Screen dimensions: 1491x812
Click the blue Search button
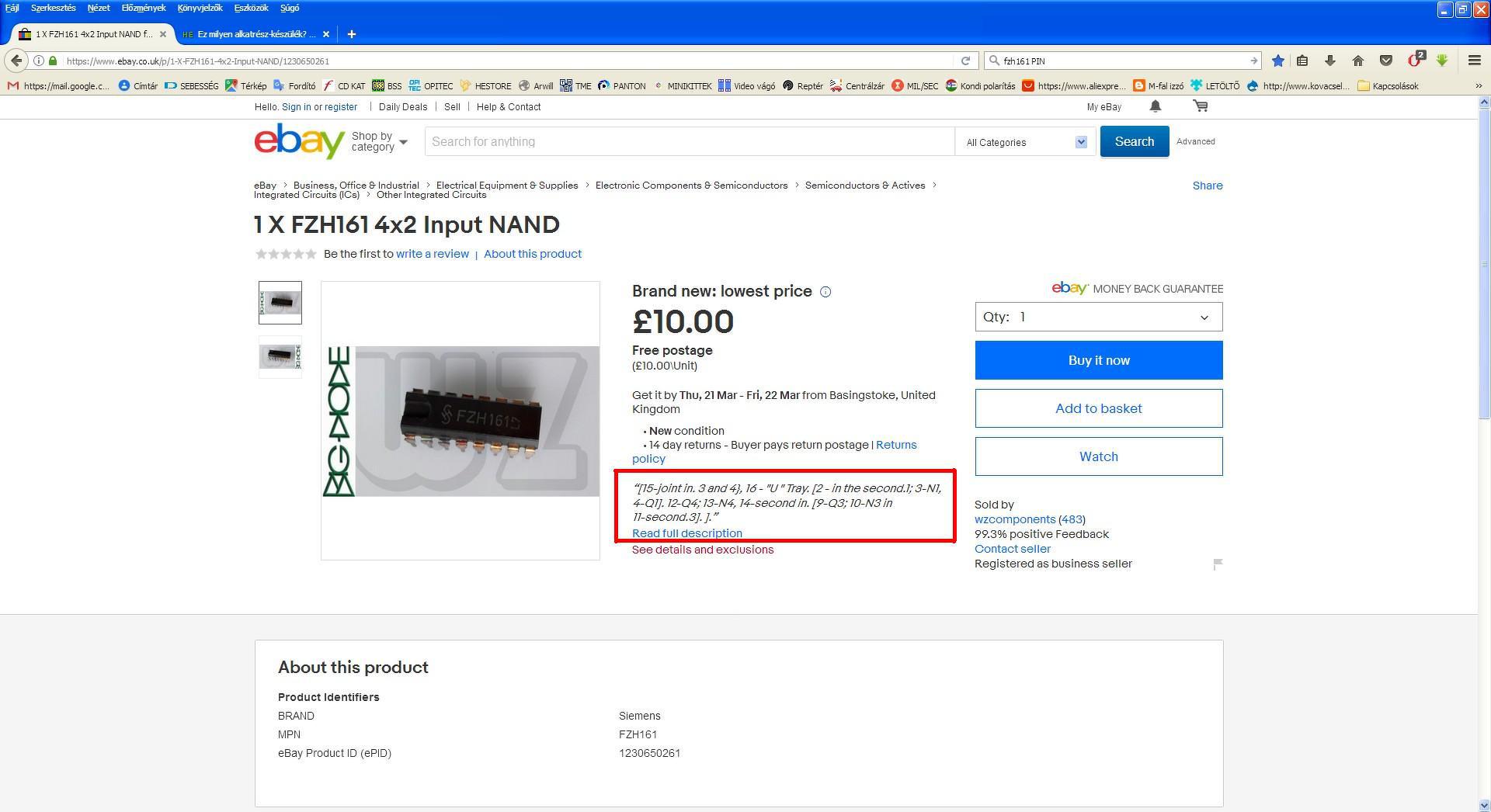(x=1135, y=141)
